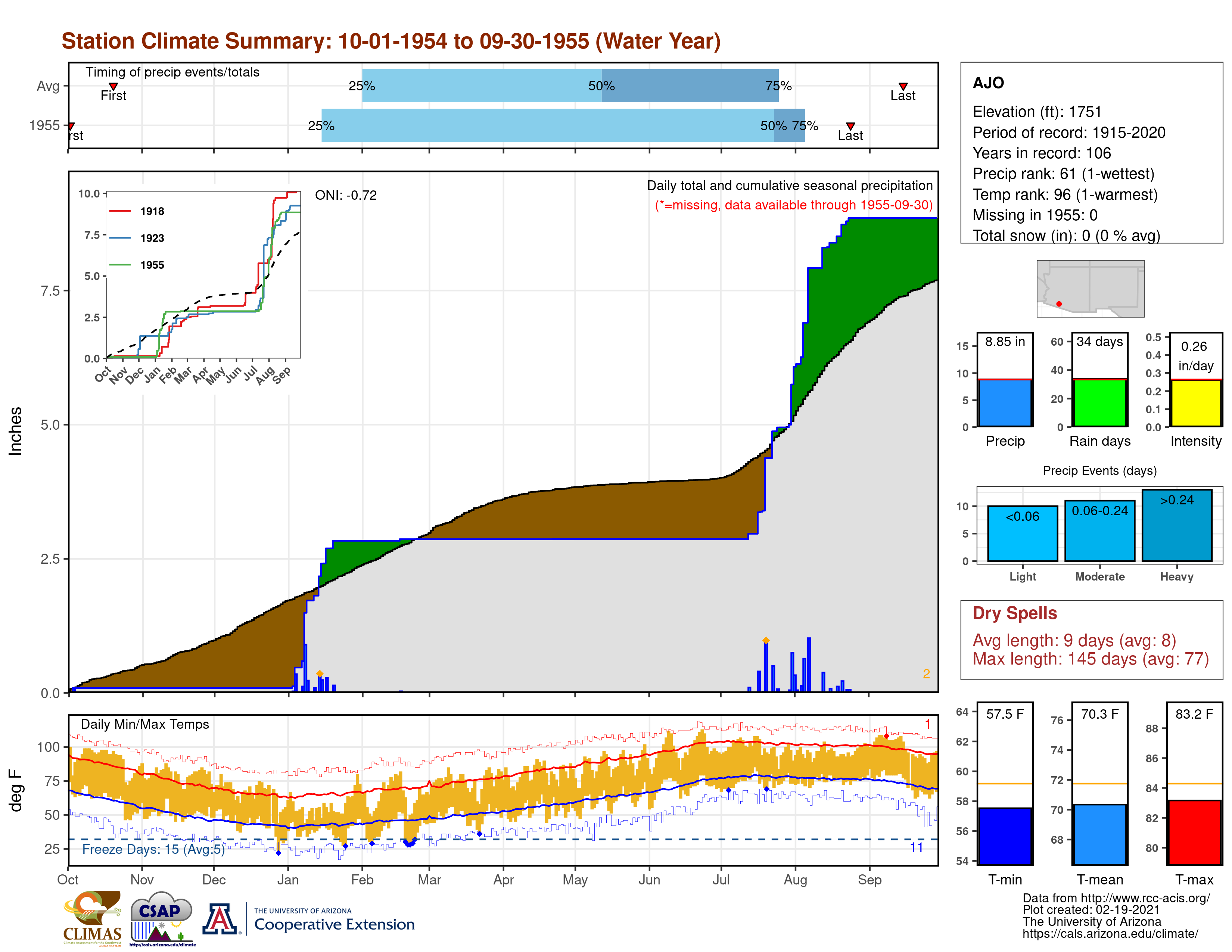The image size is (1232, 952).
Task: Click the Avg row First red triangle marker
Action: 113,86
